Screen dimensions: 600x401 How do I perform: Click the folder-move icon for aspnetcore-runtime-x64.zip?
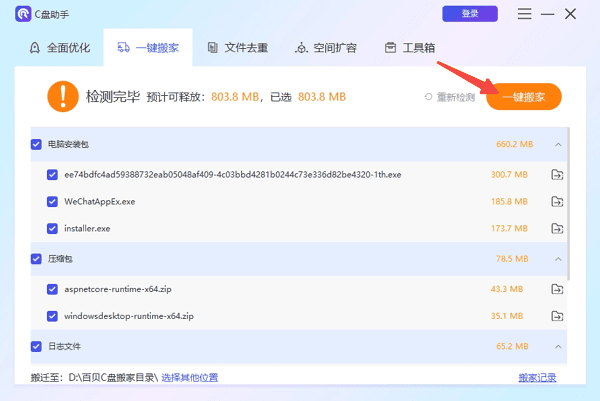(557, 289)
